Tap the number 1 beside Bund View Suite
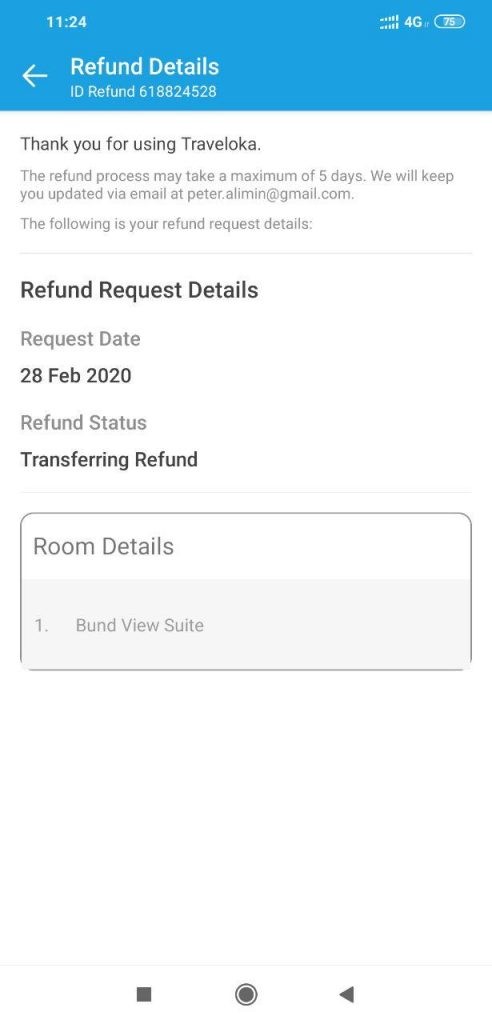Image resolution: width=492 pixels, height=1024 pixels. click(42, 626)
